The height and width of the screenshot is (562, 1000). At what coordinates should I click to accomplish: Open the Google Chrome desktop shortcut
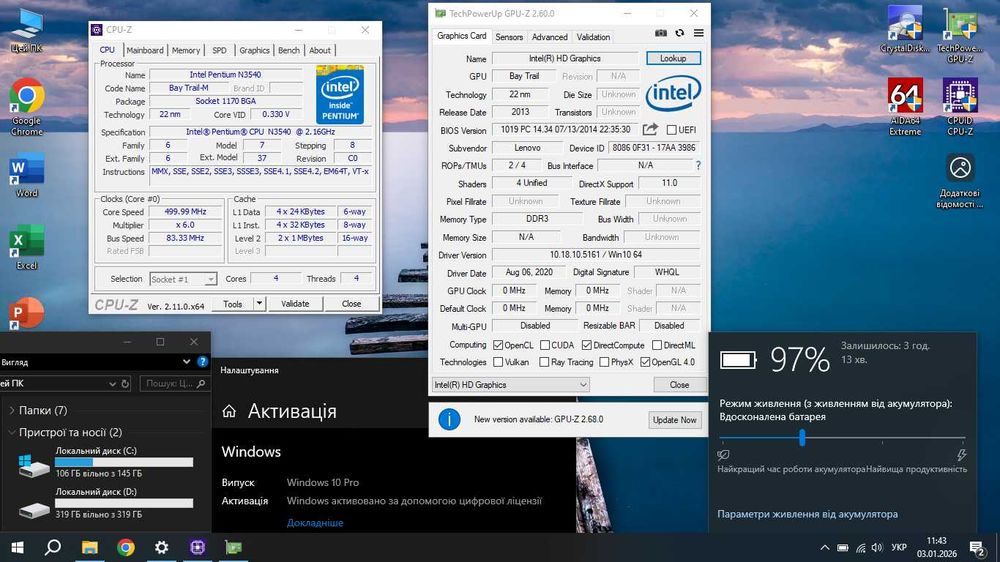pyautogui.click(x=27, y=107)
